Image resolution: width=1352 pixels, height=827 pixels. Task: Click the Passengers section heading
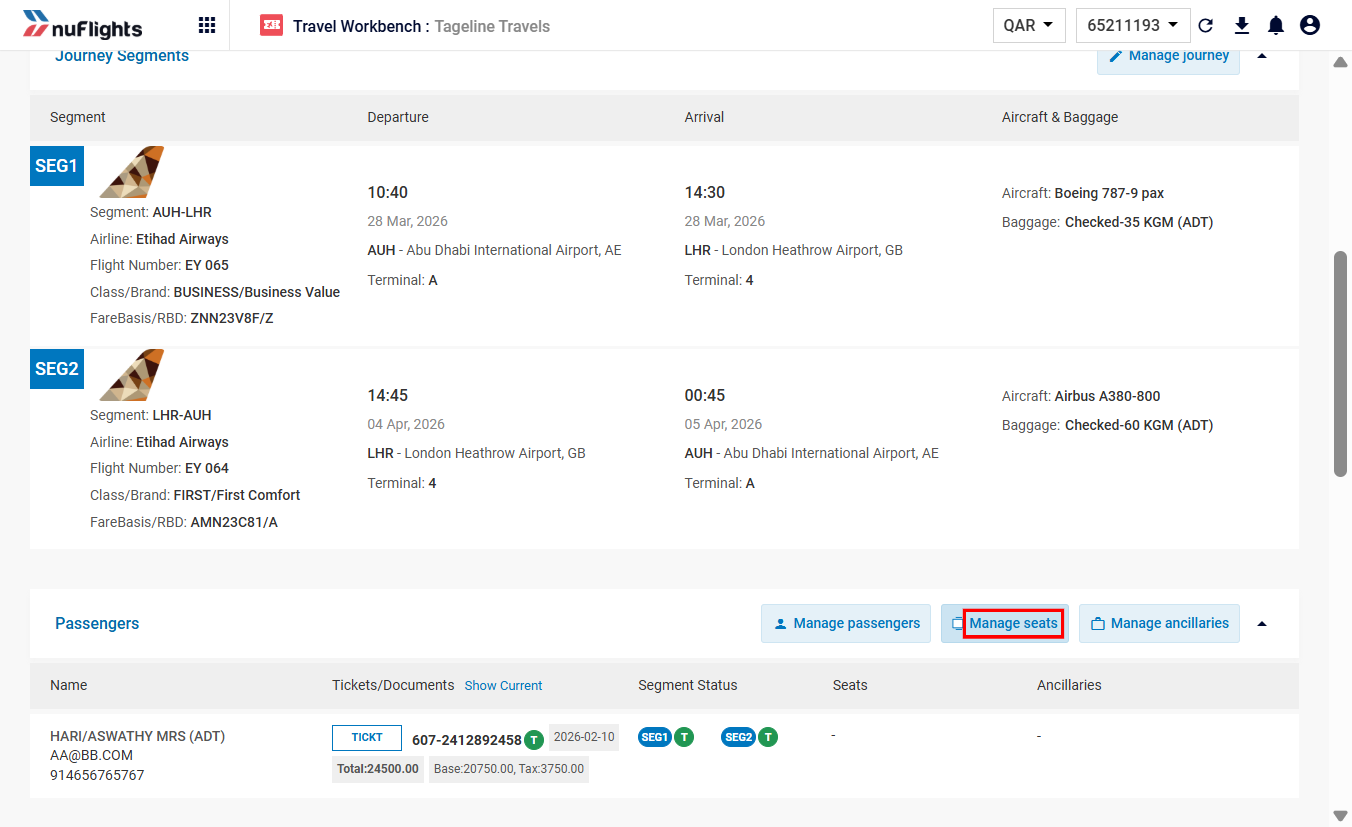pos(97,623)
